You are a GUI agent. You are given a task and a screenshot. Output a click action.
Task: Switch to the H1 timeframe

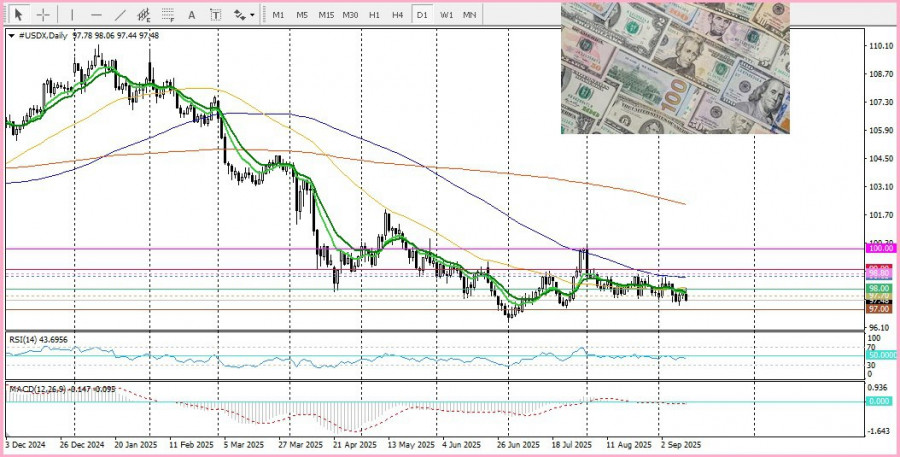click(374, 15)
